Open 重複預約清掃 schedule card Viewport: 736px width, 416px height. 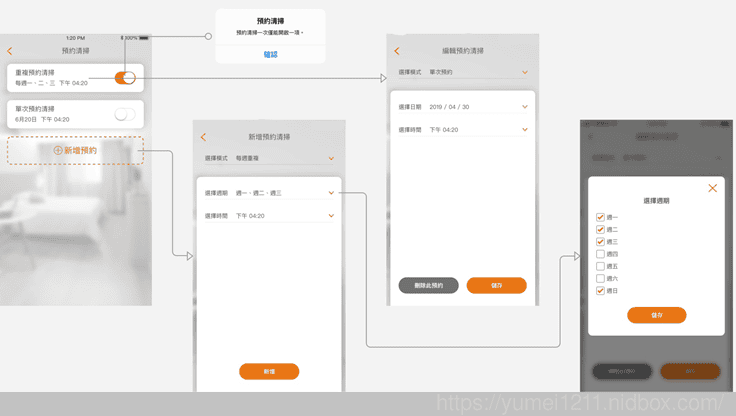coord(75,78)
